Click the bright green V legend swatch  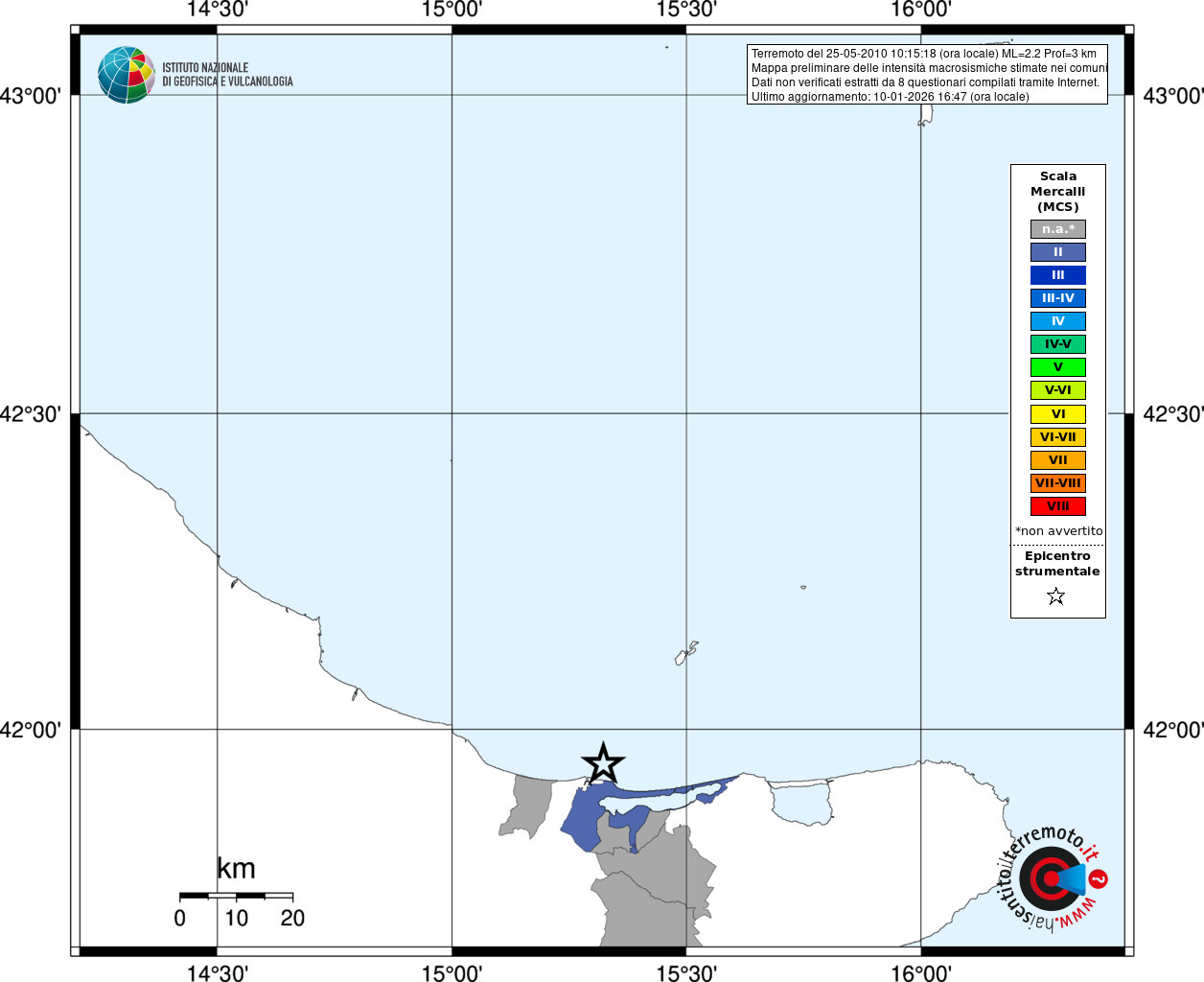[1058, 367]
